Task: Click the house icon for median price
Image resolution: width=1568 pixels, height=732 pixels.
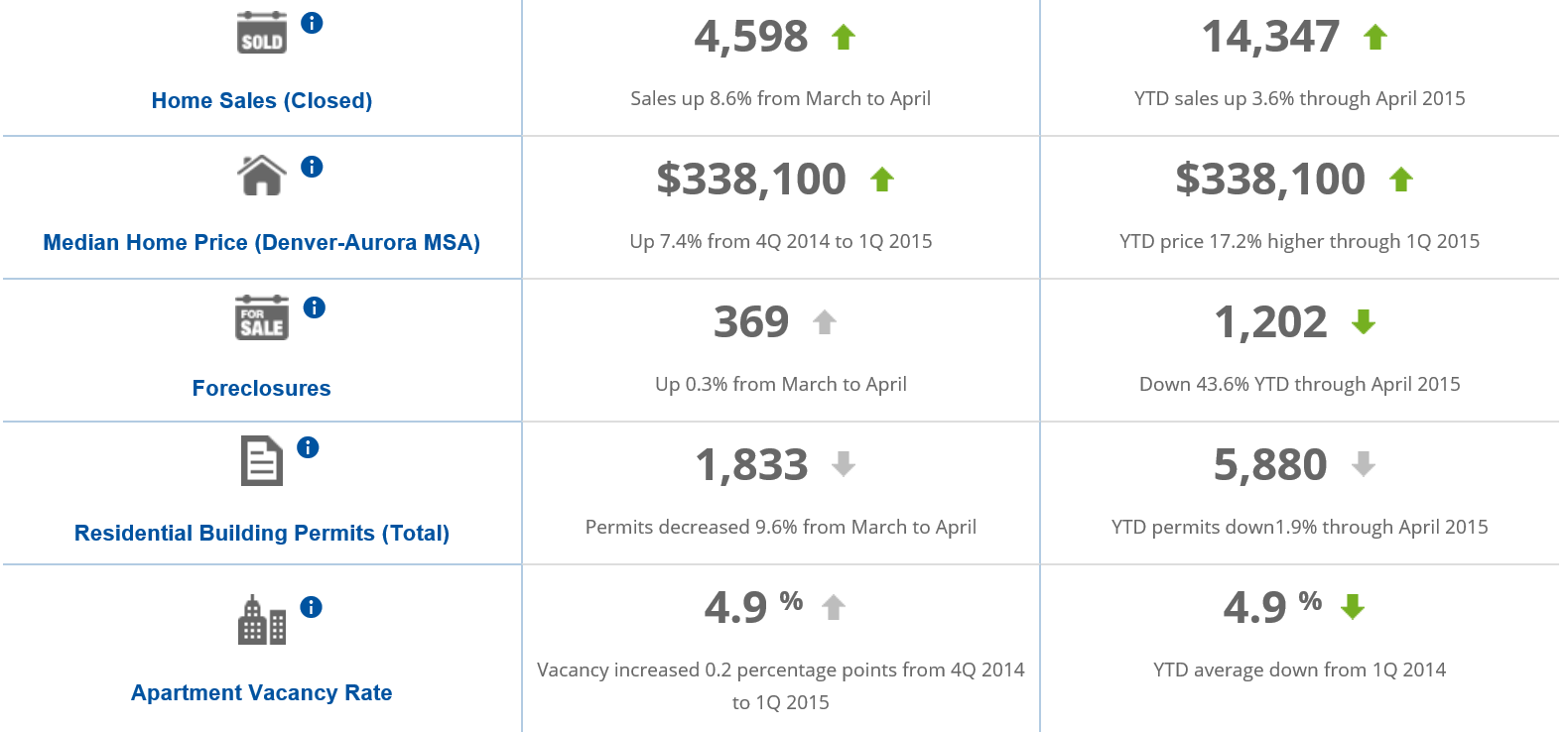Action: pyautogui.click(x=262, y=176)
